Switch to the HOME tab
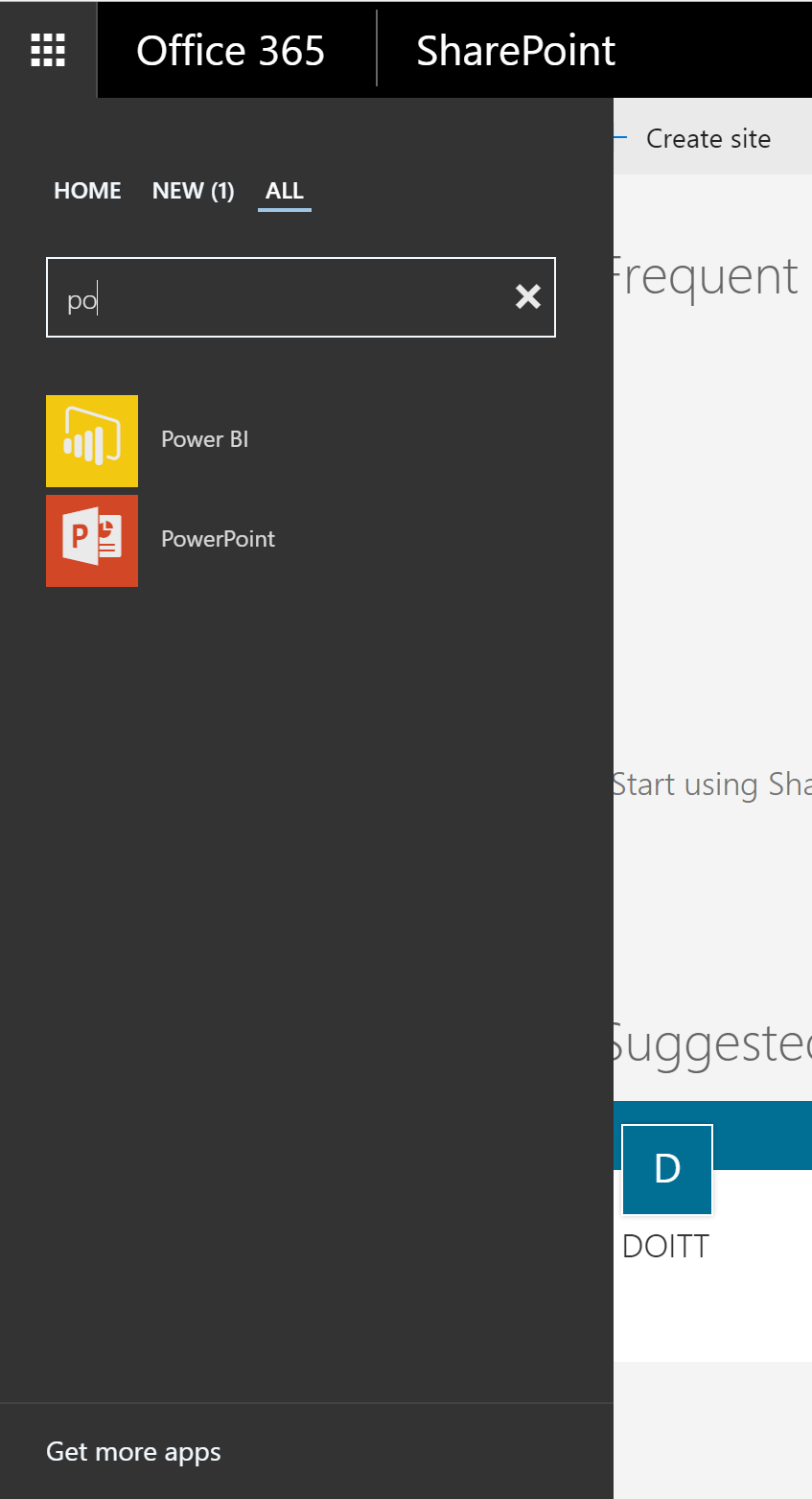Viewport: 812px width, 1499px height. click(x=87, y=191)
